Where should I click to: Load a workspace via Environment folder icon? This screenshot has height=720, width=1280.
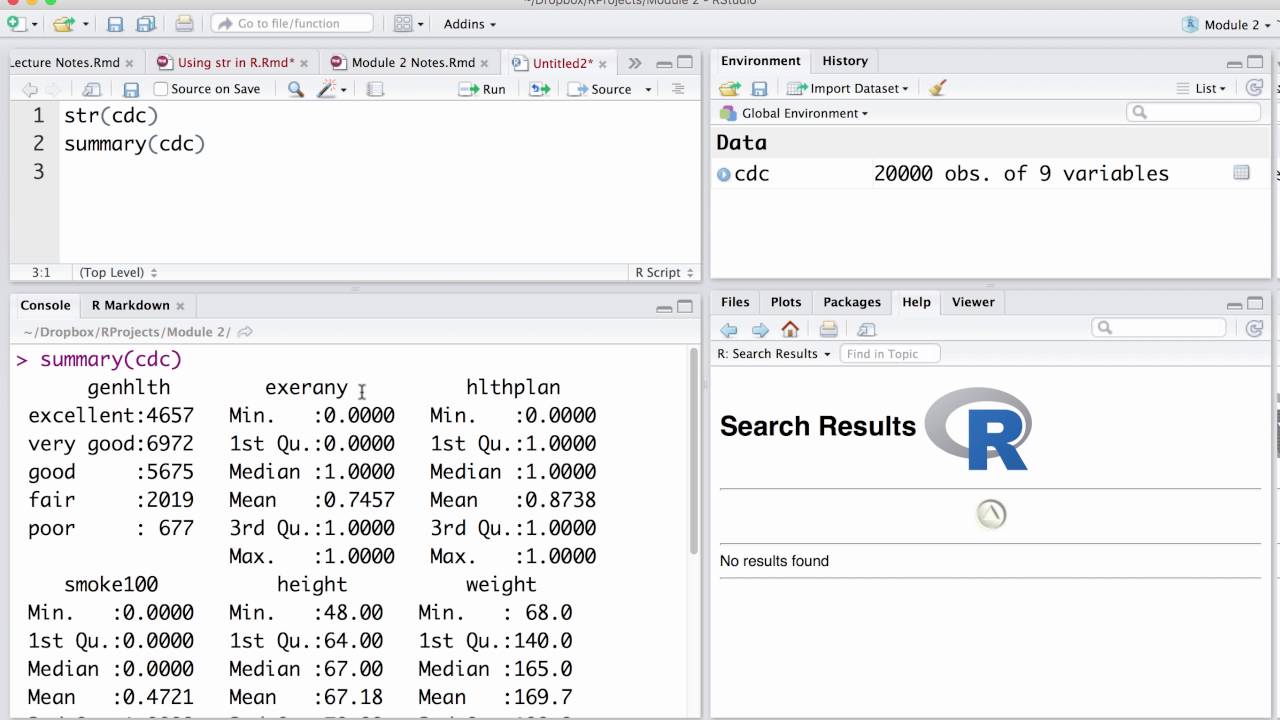(730, 89)
